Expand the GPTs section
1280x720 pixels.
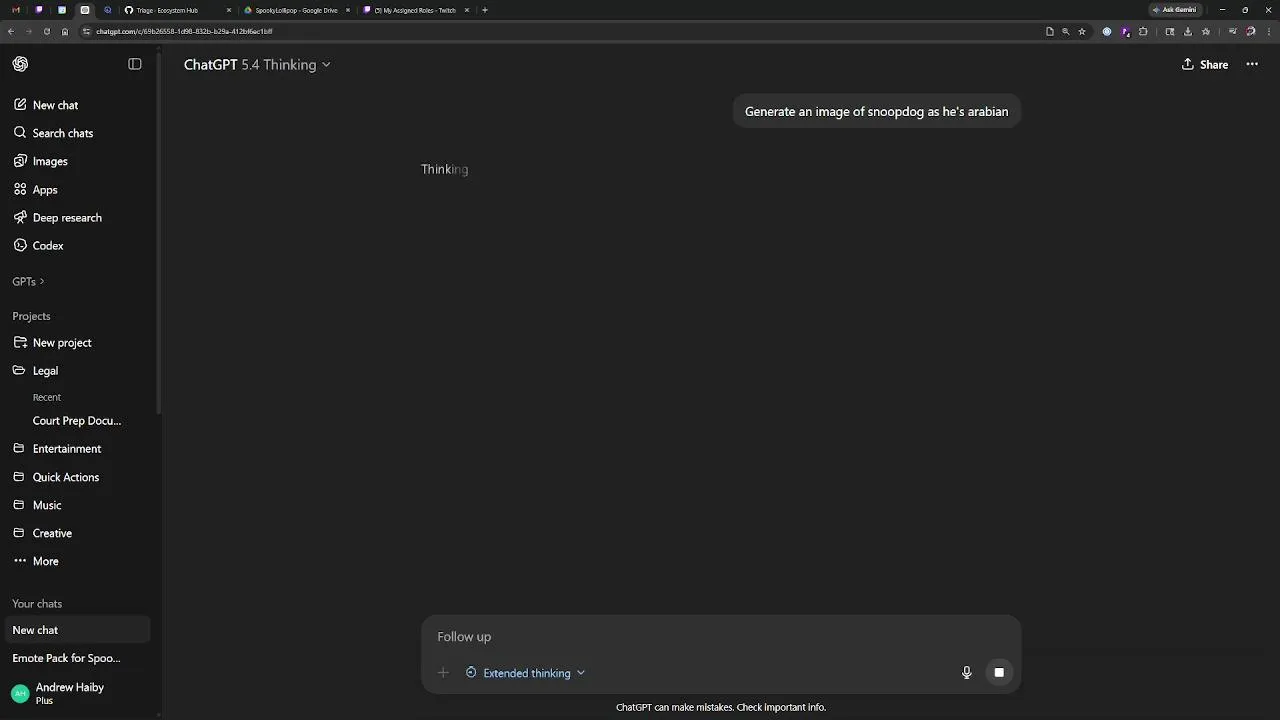pos(28,281)
